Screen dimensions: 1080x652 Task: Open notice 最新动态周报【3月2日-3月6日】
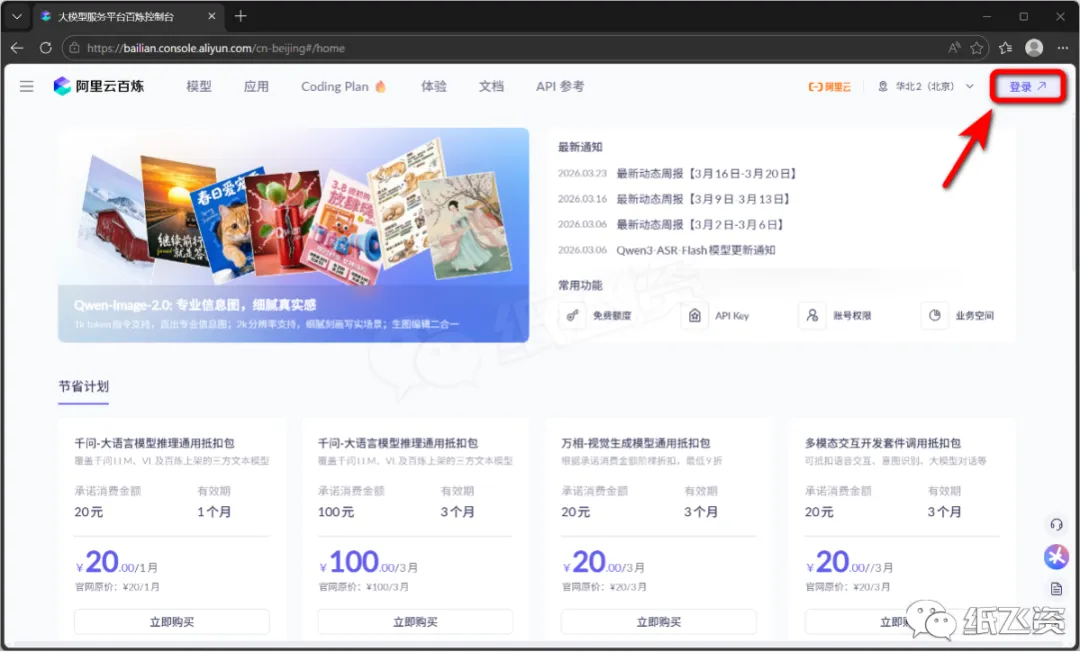pyautogui.click(x=700, y=224)
